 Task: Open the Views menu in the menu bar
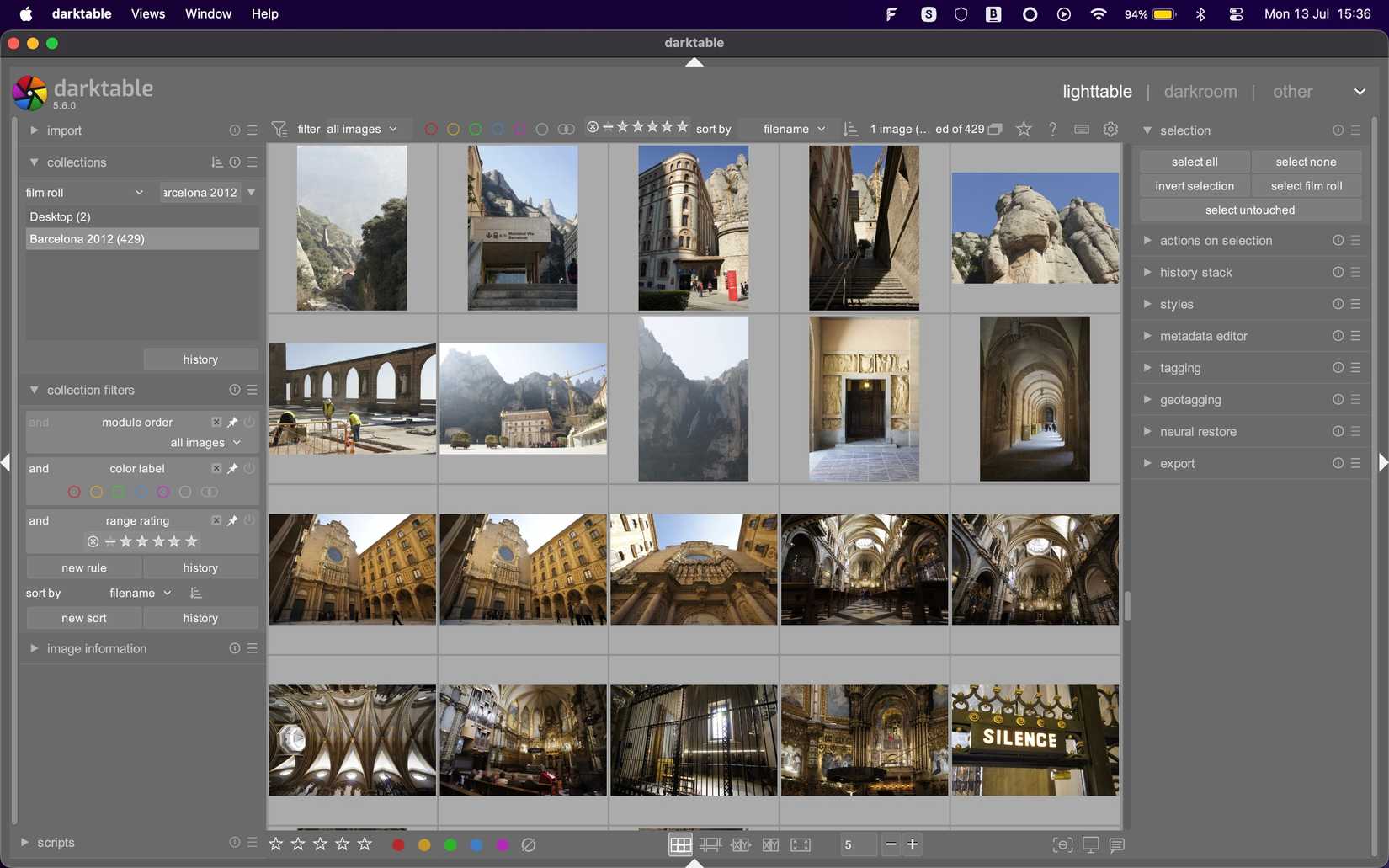pos(148,13)
